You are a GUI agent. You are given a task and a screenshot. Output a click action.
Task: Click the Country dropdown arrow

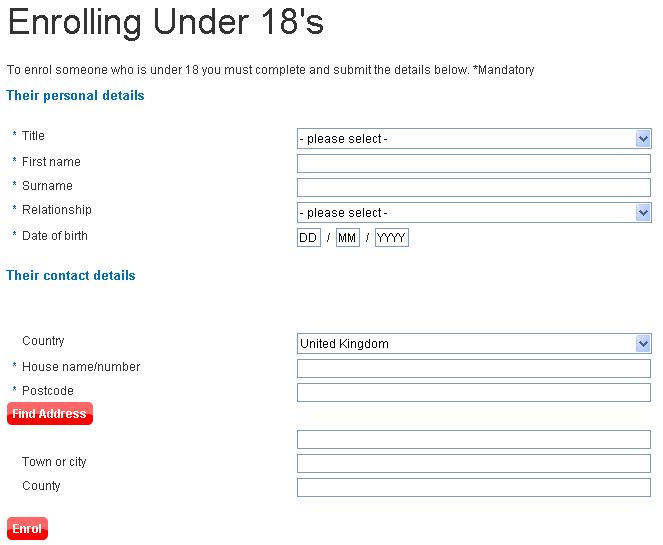643,344
